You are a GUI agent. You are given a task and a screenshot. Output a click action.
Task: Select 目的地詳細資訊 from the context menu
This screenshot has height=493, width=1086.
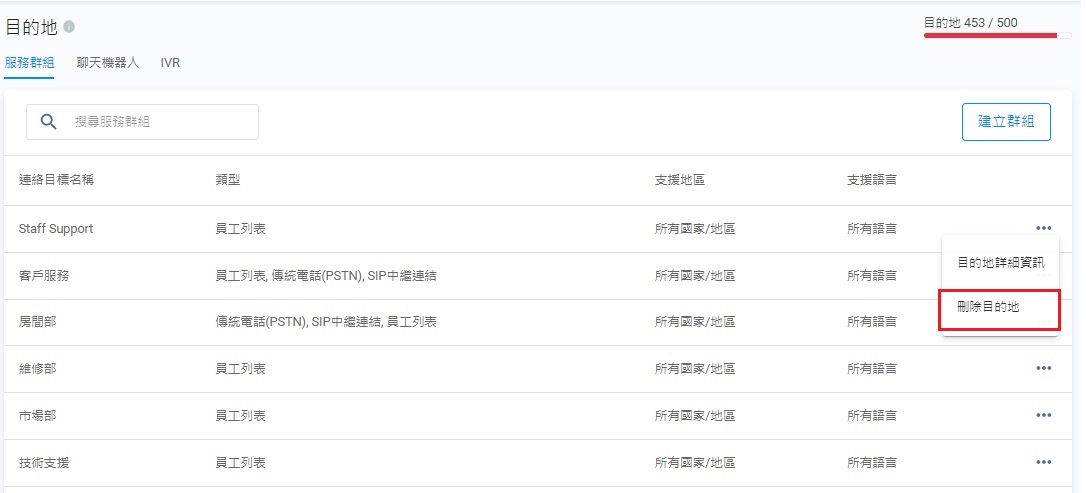(x=1000, y=263)
